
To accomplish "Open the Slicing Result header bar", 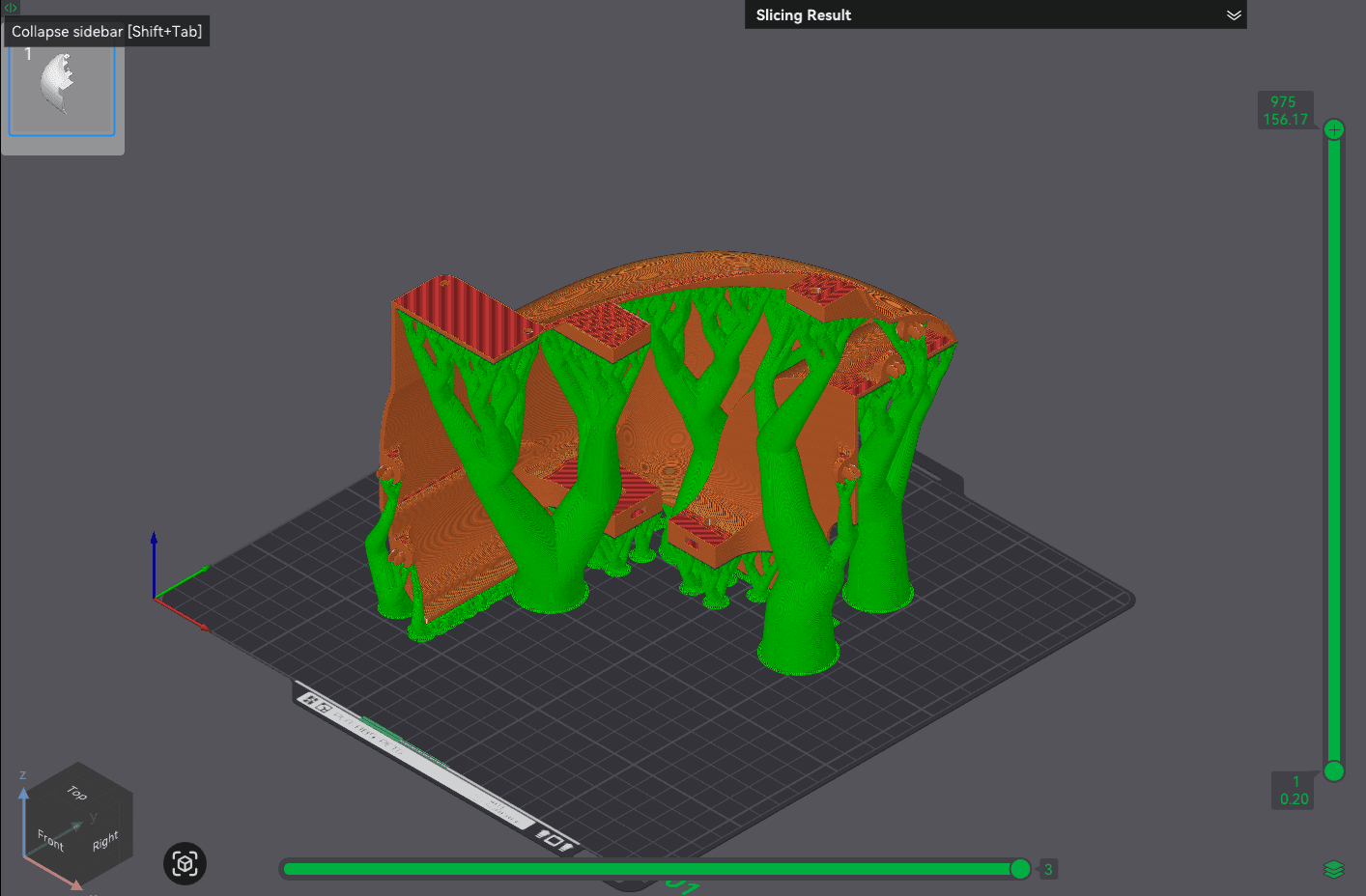I will (x=995, y=14).
